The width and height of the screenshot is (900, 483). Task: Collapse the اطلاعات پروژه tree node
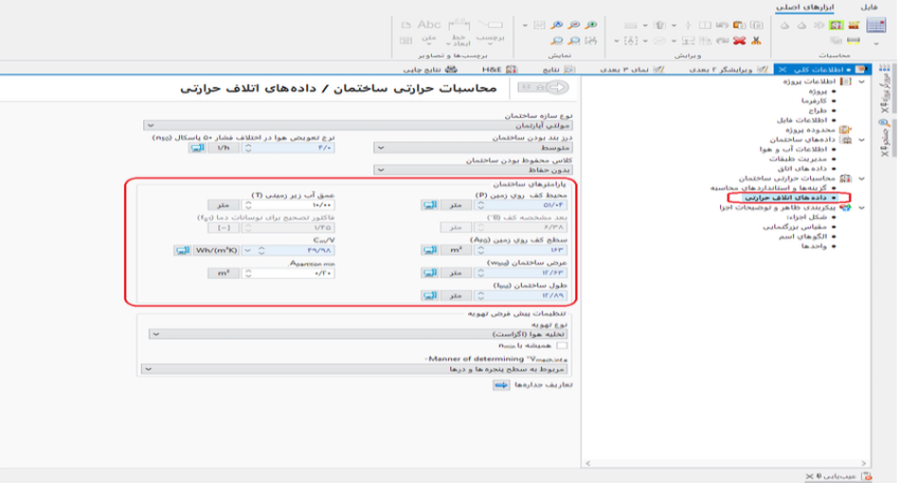862,81
